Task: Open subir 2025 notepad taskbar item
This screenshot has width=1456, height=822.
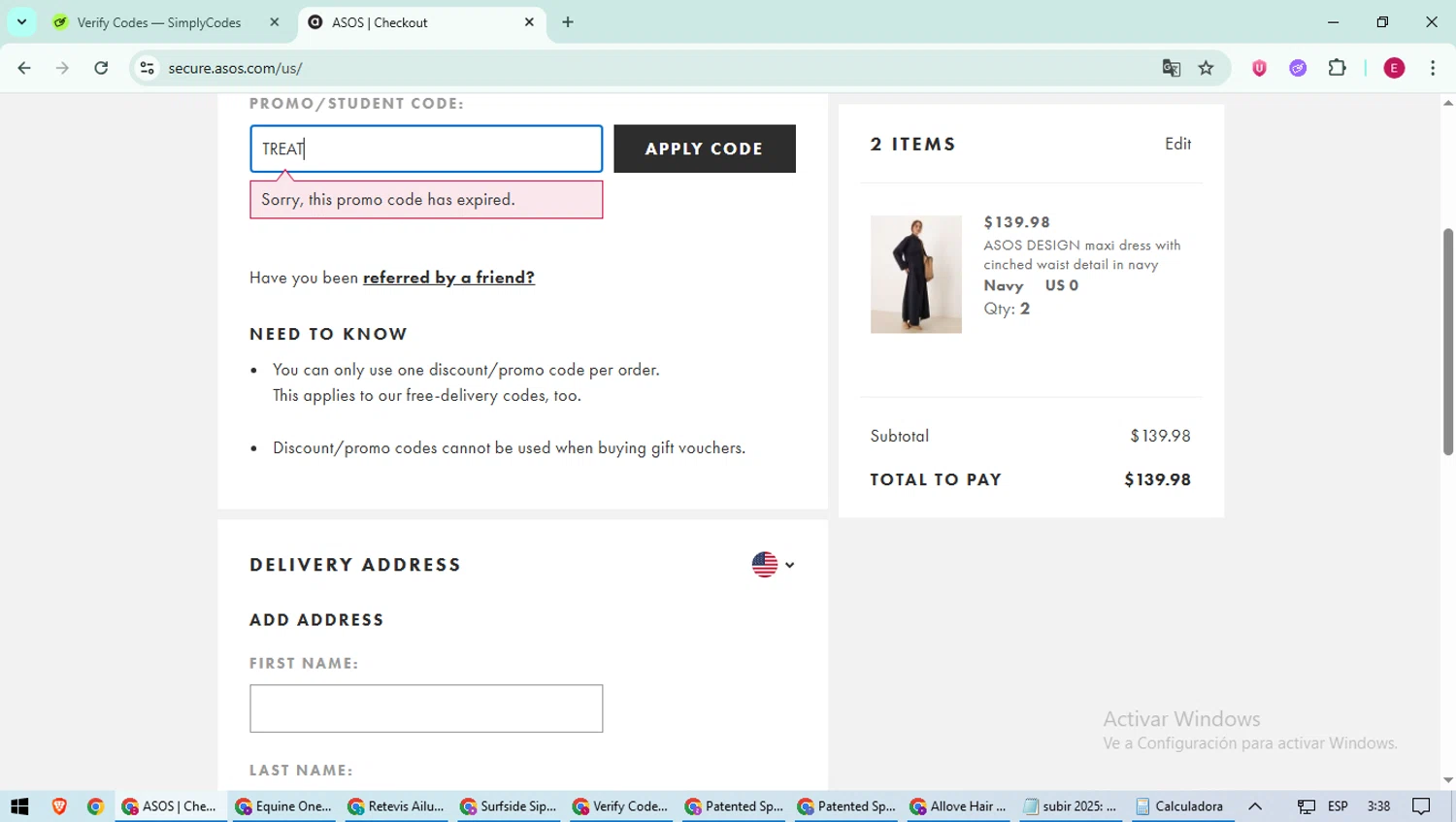Action: pos(1072,806)
